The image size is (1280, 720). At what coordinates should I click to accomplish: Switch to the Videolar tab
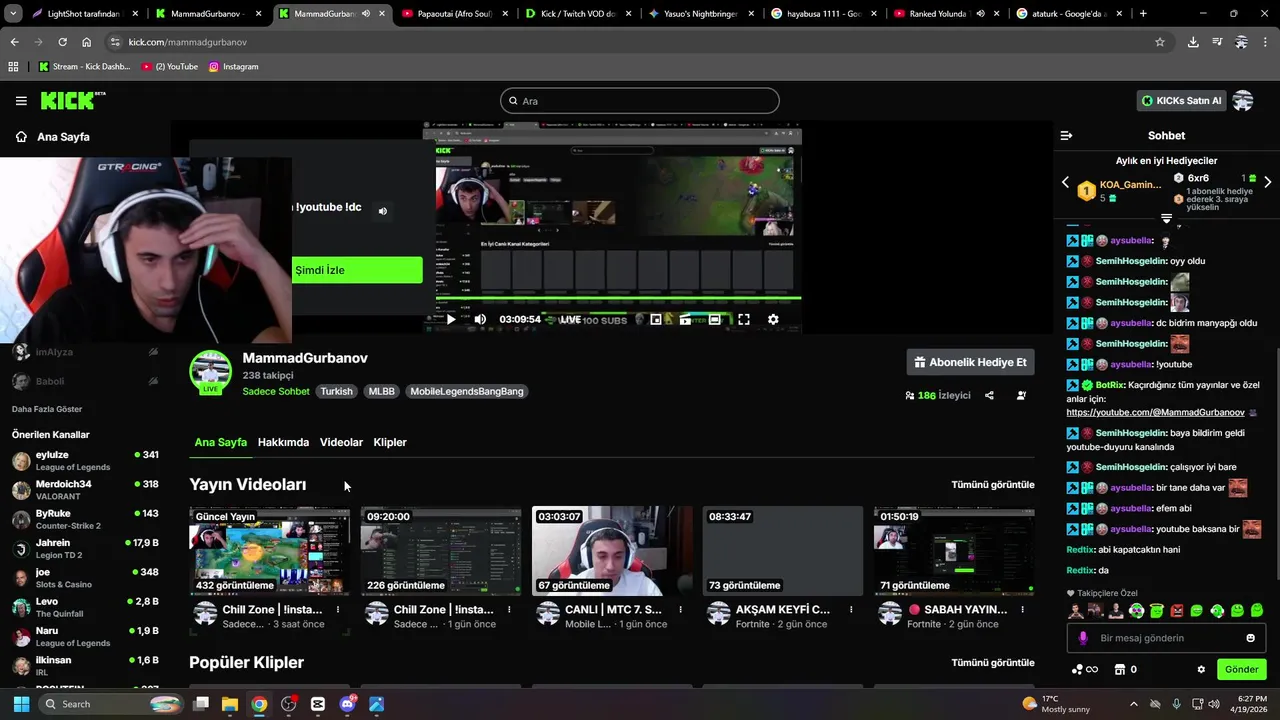pyautogui.click(x=341, y=442)
